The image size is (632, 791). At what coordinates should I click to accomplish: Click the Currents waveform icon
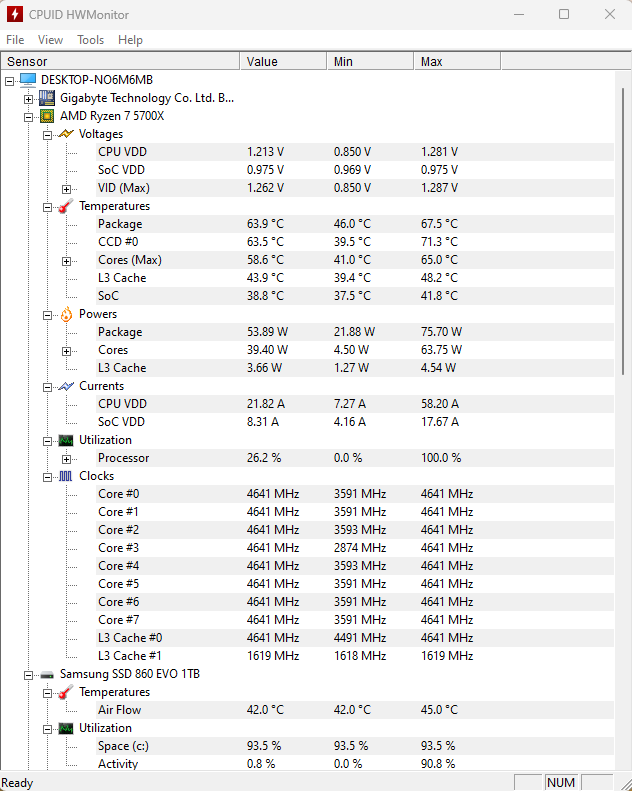click(66, 386)
